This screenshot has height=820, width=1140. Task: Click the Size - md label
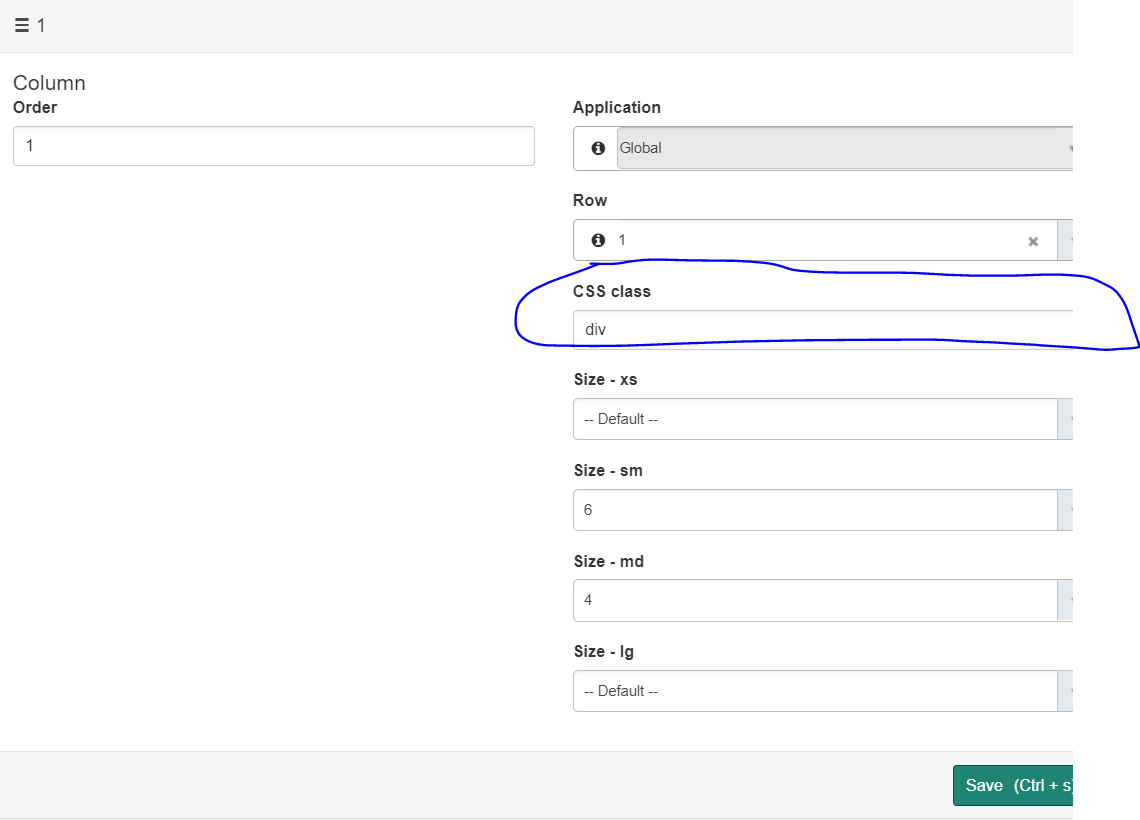(x=609, y=561)
